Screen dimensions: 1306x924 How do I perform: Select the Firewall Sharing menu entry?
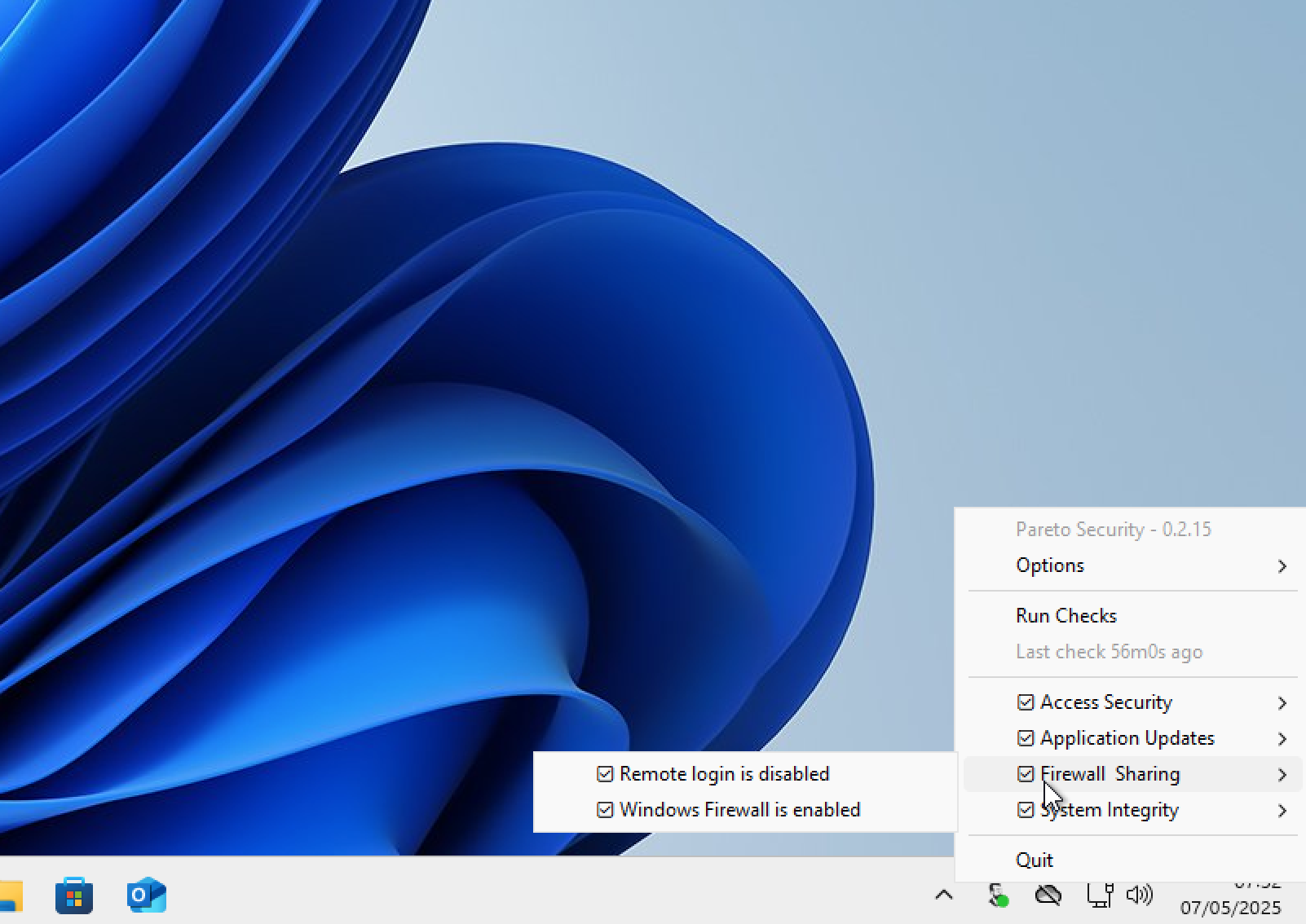pyautogui.click(x=1110, y=774)
